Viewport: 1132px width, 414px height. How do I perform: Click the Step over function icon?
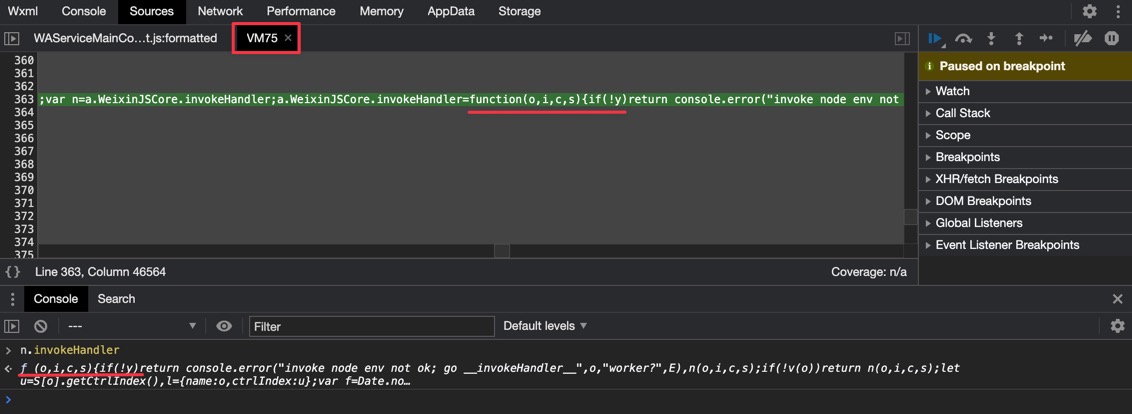tap(963, 38)
